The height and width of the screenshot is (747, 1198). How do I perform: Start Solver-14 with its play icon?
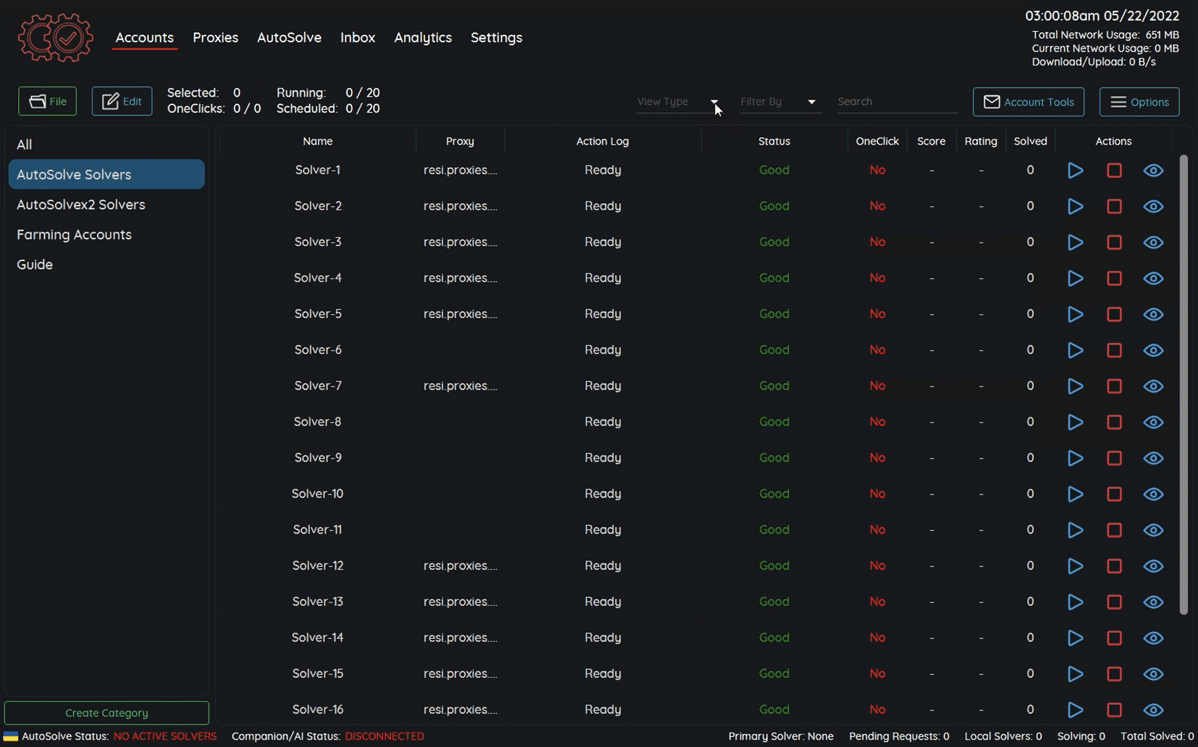[1075, 638]
